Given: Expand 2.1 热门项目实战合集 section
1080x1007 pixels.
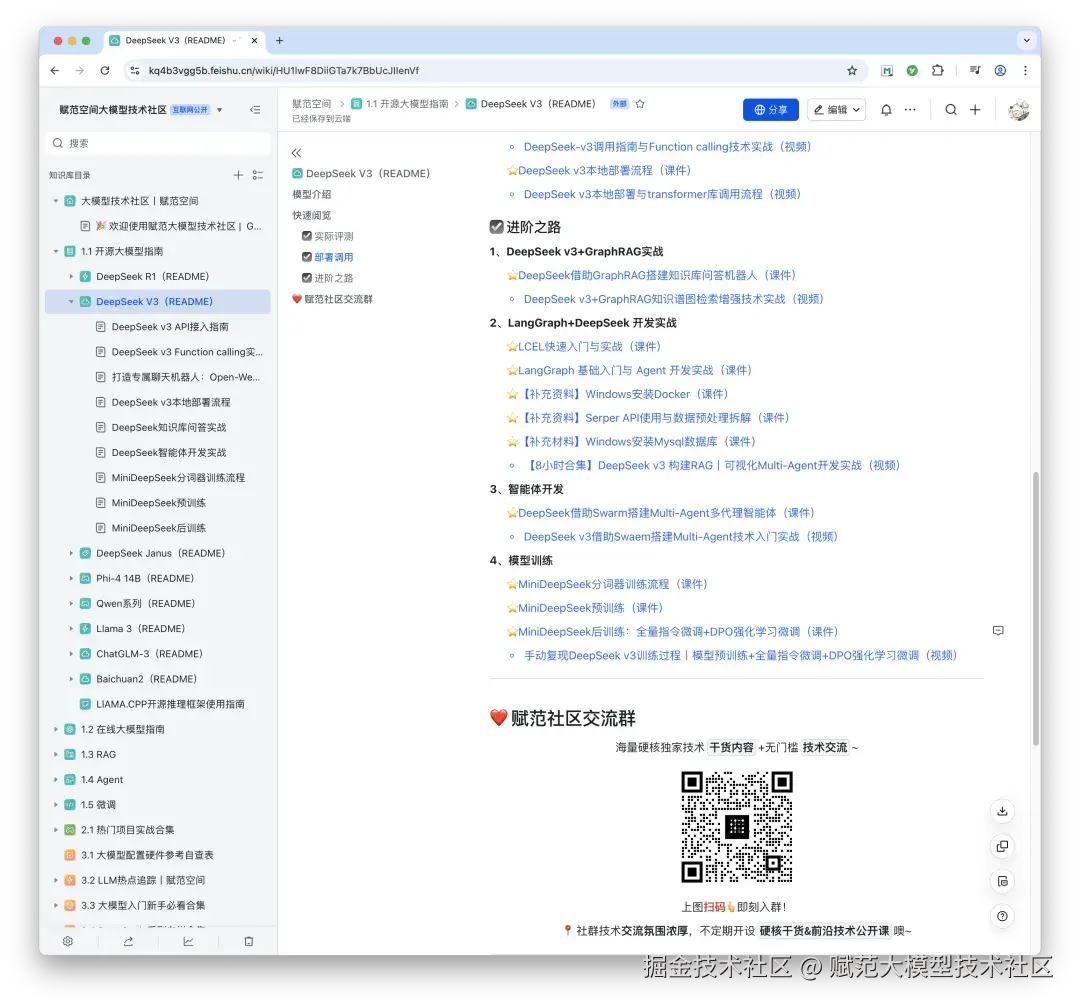Looking at the screenshot, I should 56,830.
